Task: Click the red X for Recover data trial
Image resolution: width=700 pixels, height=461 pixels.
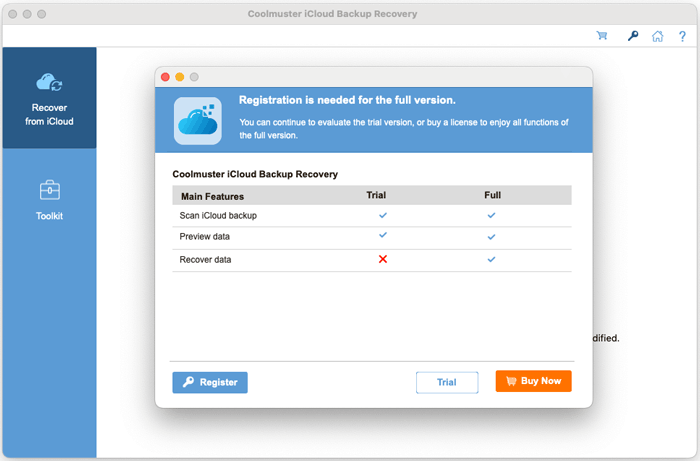Action: pyautogui.click(x=383, y=259)
